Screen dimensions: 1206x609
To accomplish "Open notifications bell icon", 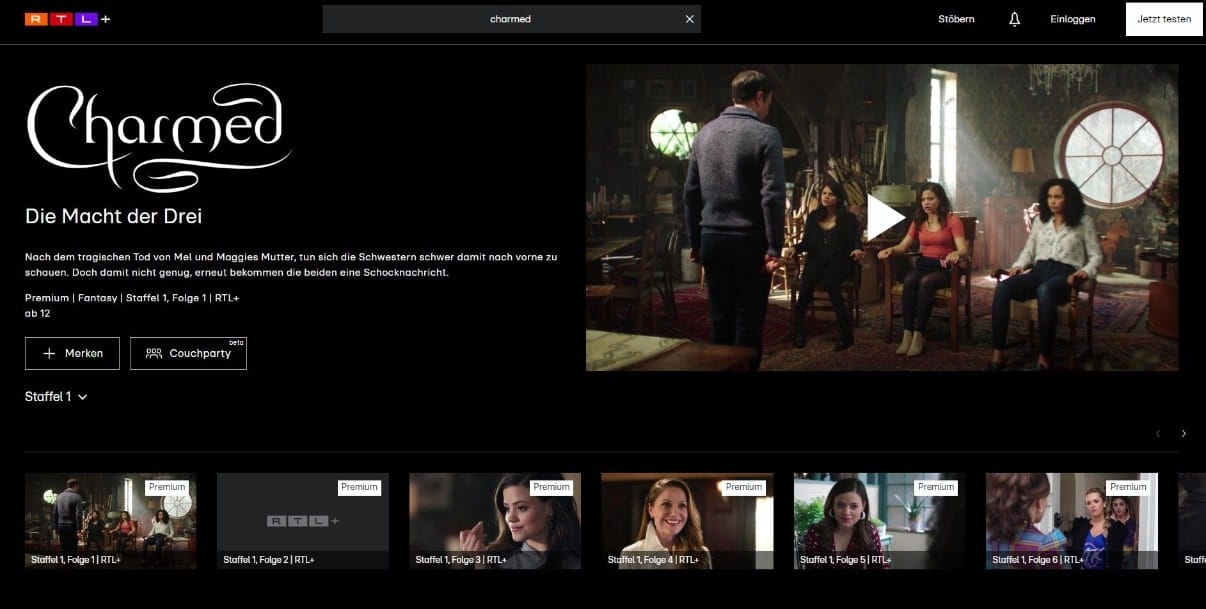I will (x=1015, y=19).
